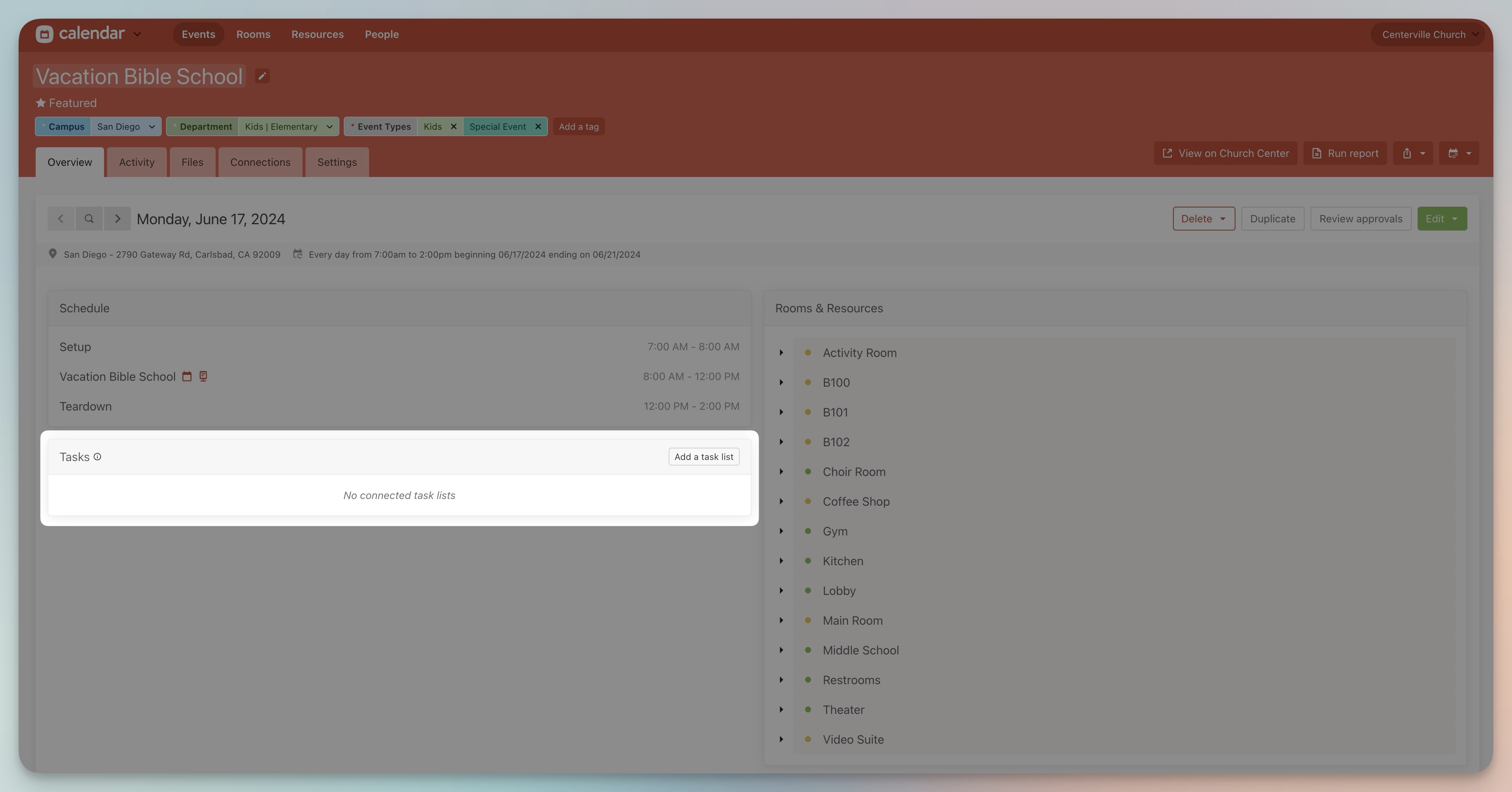The image size is (1512, 792).
Task: Open the Delete dropdown menu
Action: coord(1203,218)
